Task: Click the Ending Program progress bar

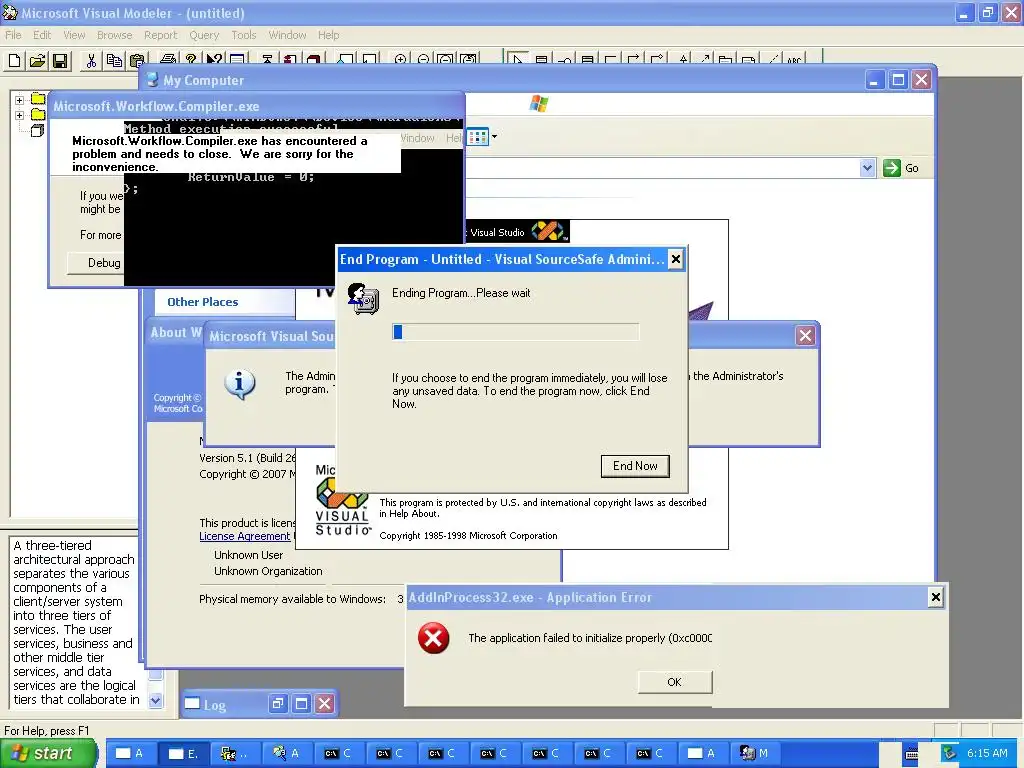Action: [515, 332]
